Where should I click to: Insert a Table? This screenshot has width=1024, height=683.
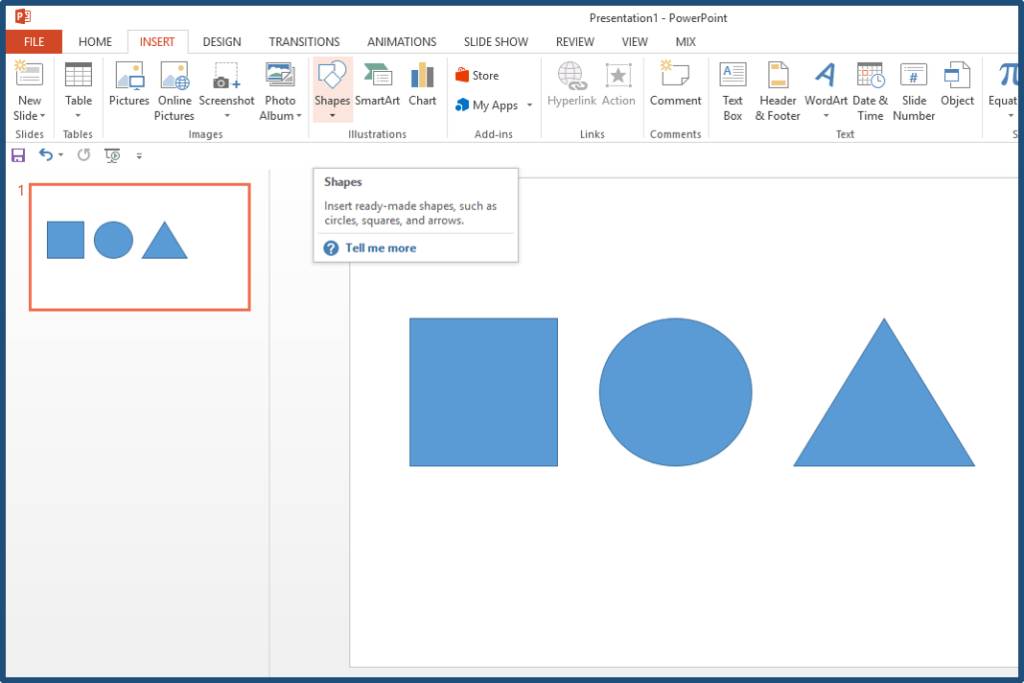point(77,90)
